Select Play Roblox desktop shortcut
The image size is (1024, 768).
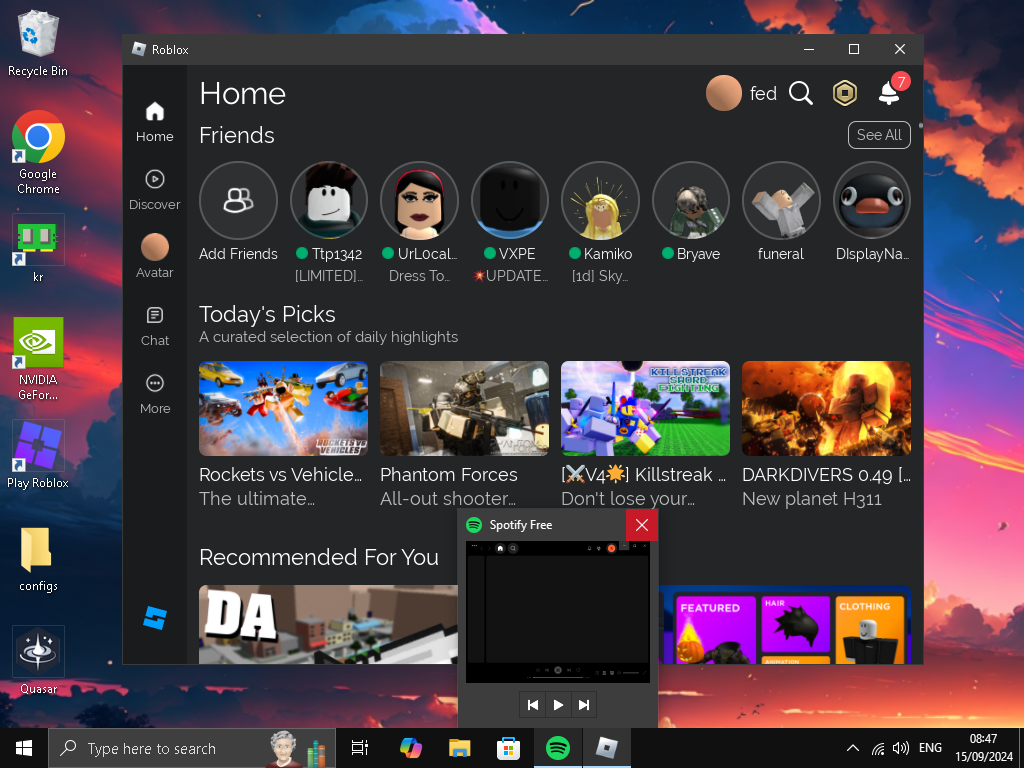38,455
